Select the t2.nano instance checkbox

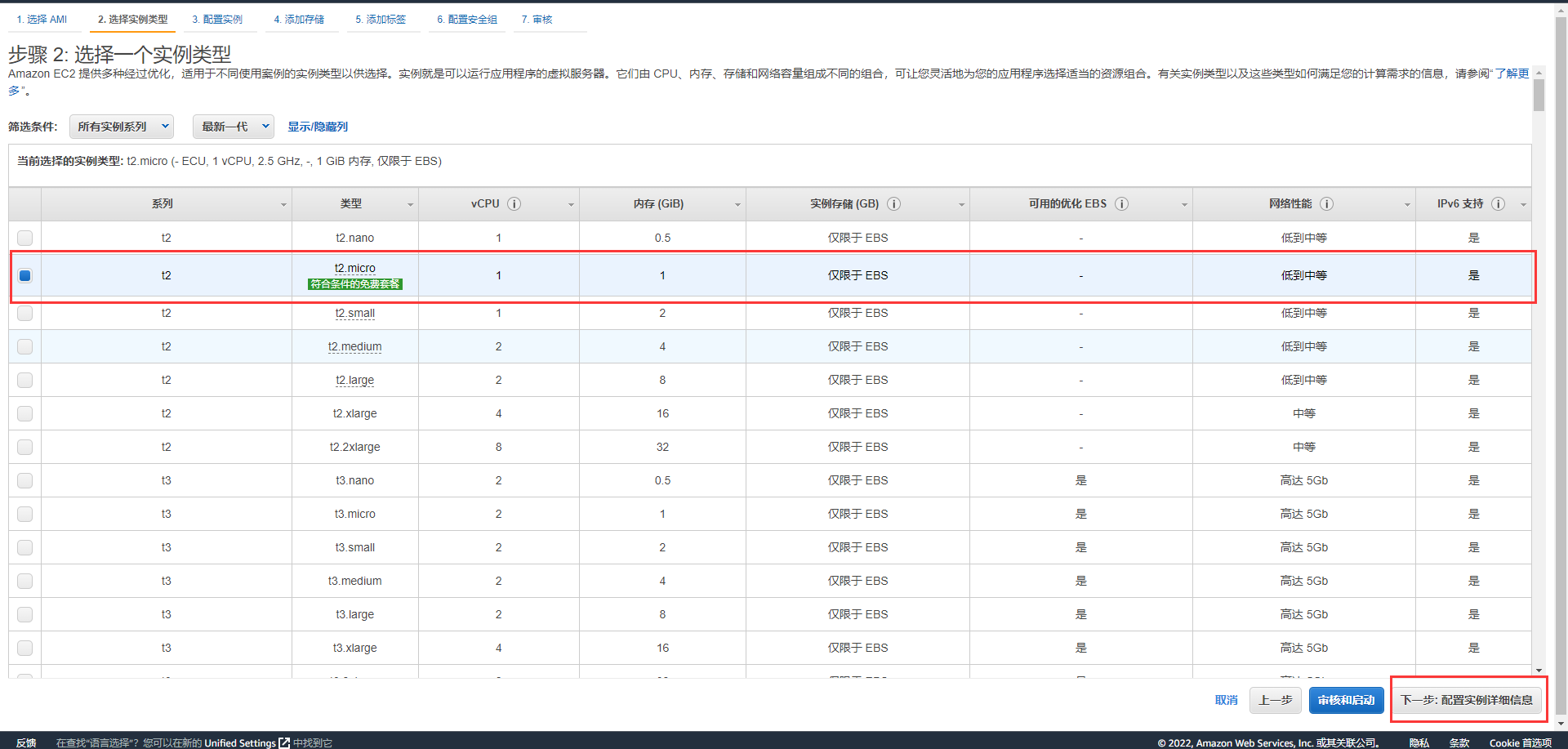point(25,238)
